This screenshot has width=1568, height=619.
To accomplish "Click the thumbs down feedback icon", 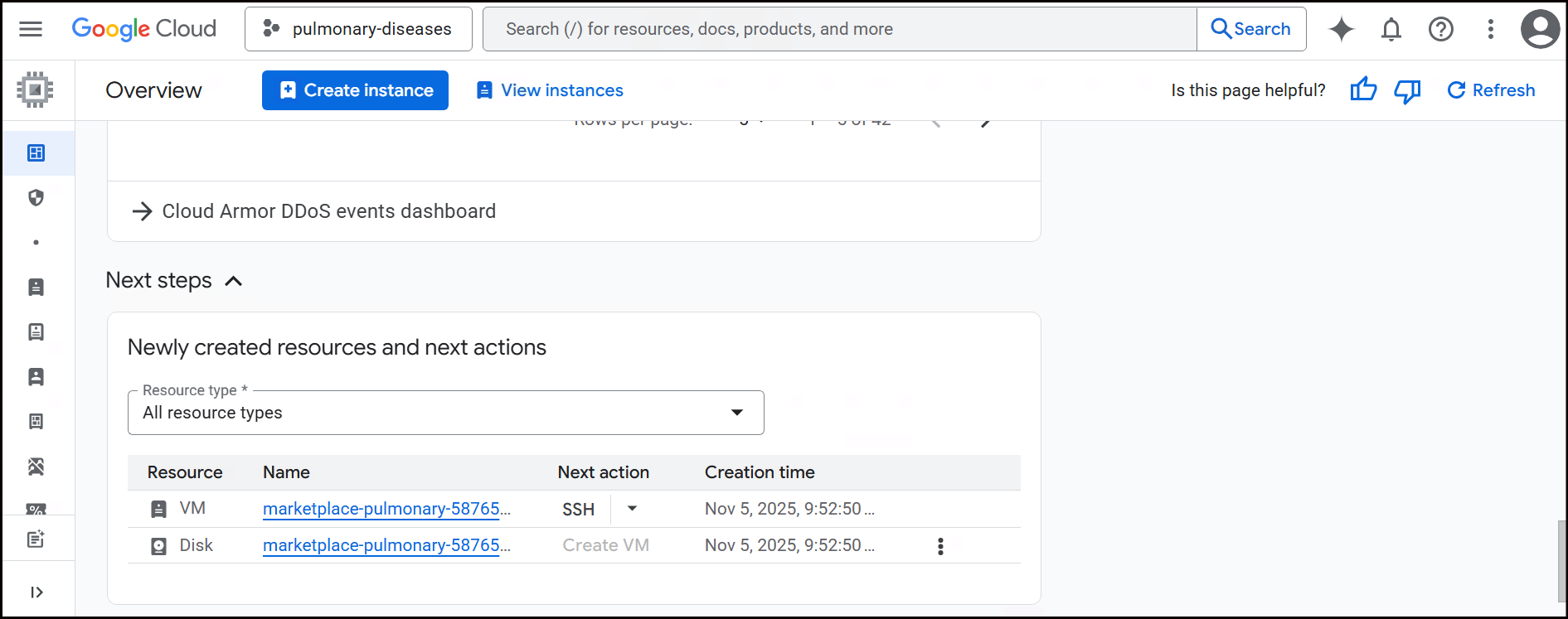I will 1407,89.
